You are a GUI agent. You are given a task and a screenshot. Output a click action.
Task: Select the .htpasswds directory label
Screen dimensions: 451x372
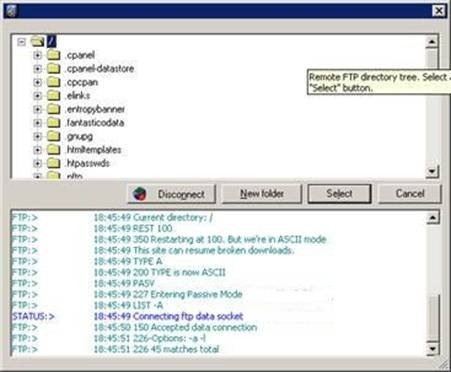(x=88, y=163)
